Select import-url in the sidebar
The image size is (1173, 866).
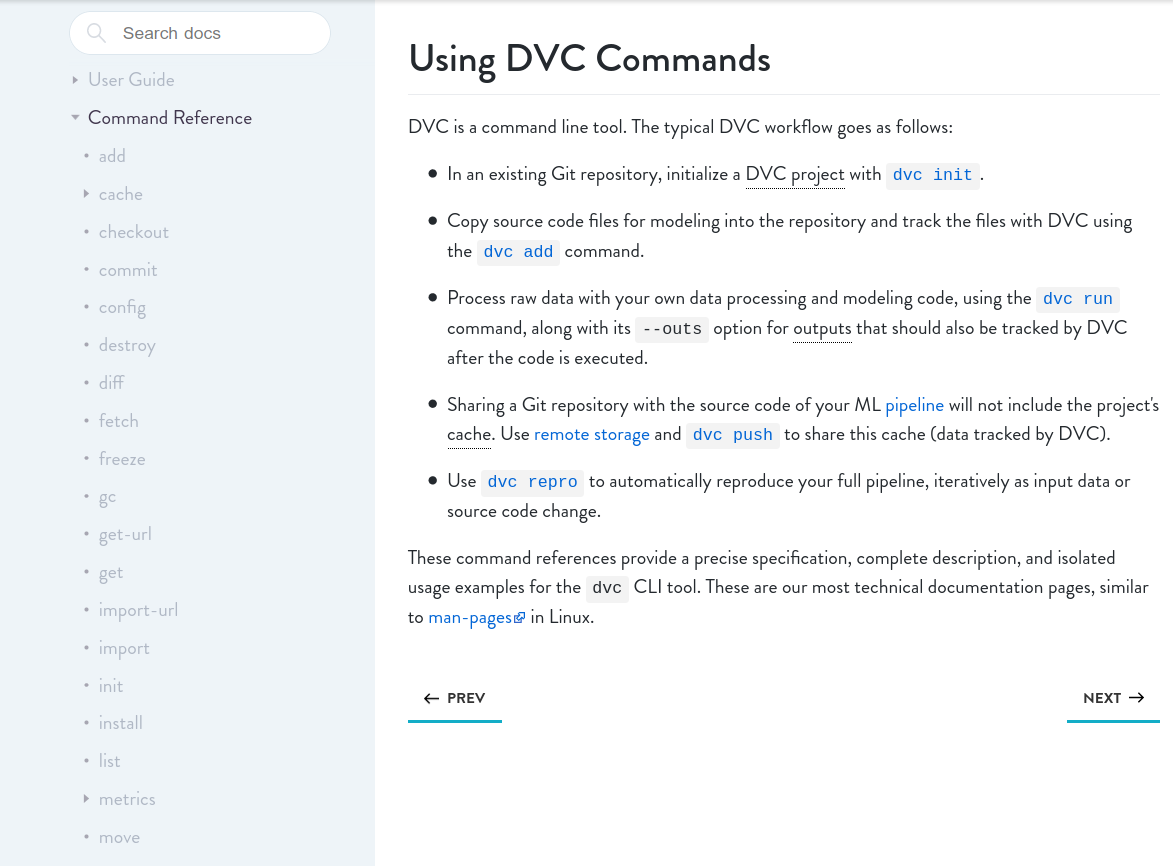(x=138, y=610)
